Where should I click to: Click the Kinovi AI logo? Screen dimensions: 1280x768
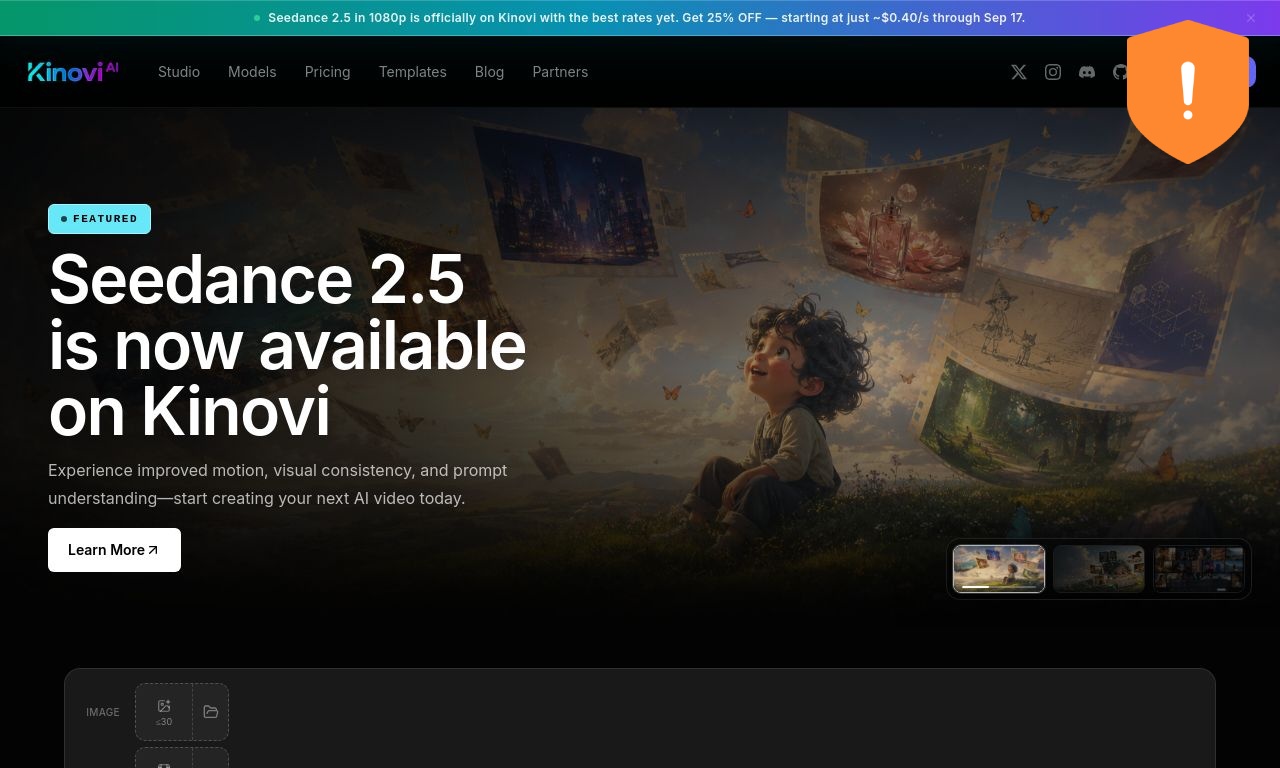[73, 71]
